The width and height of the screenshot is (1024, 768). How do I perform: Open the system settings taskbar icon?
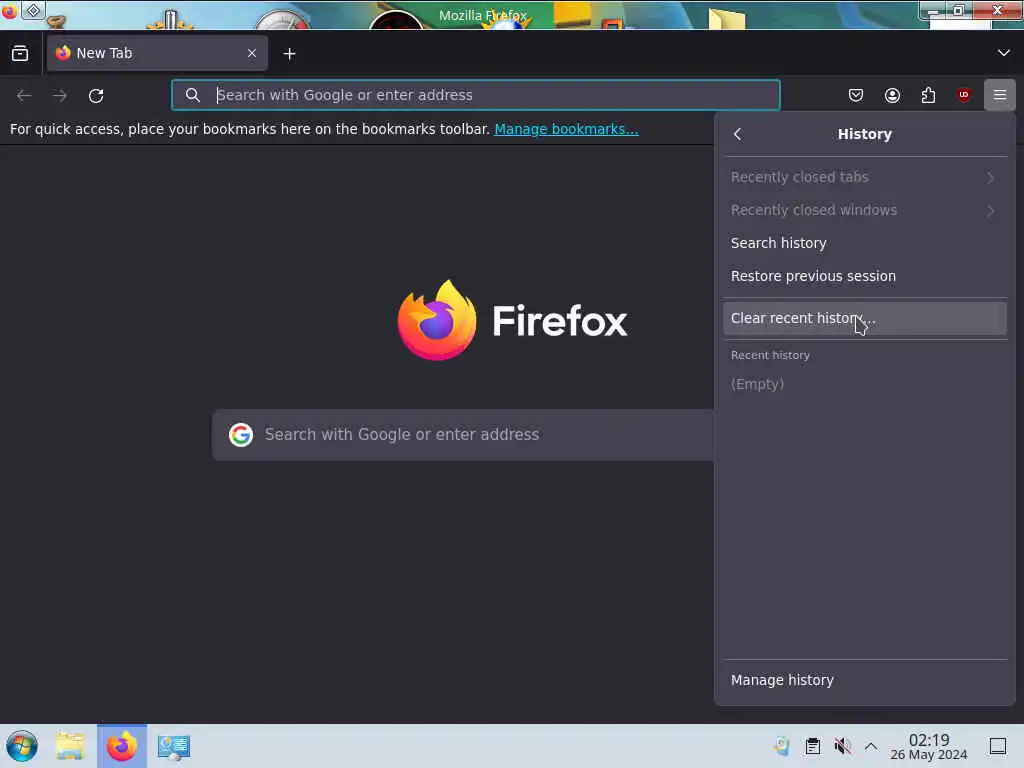coord(174,746)
